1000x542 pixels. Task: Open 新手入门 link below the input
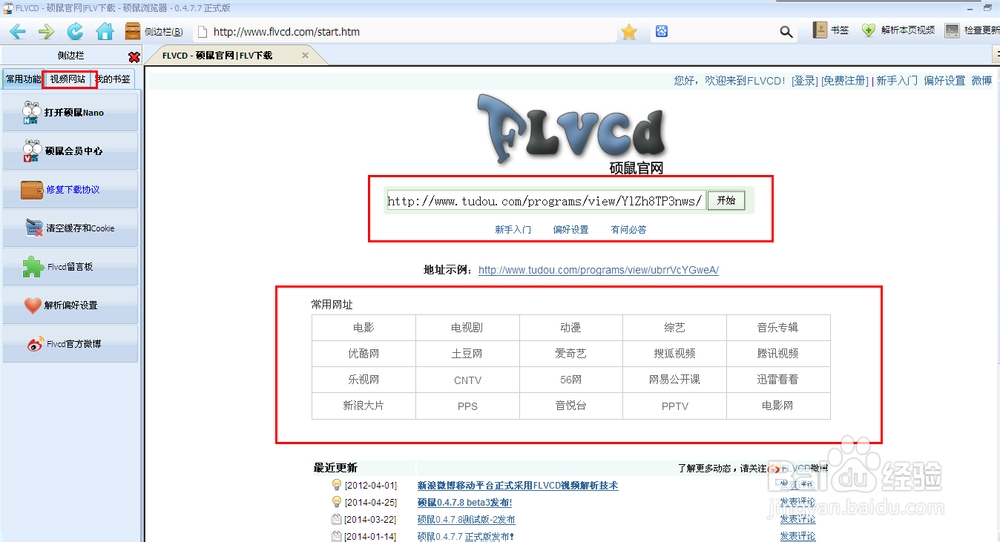513,230
